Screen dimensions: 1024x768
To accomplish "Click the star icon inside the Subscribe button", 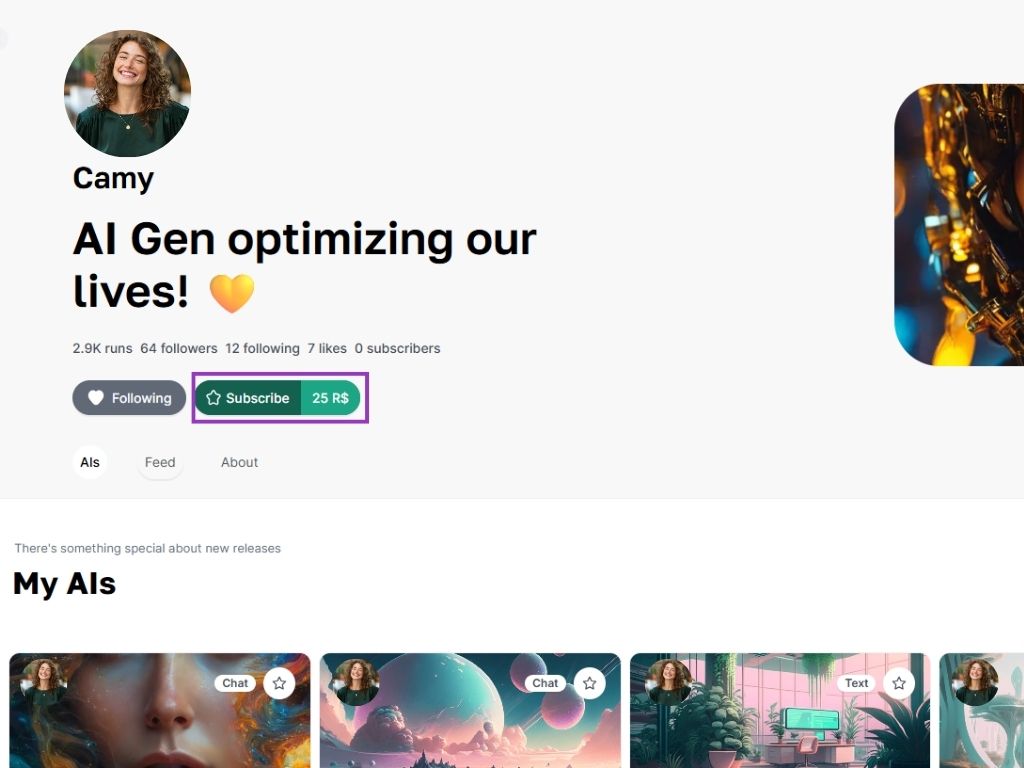I will (x=213, y=398).
